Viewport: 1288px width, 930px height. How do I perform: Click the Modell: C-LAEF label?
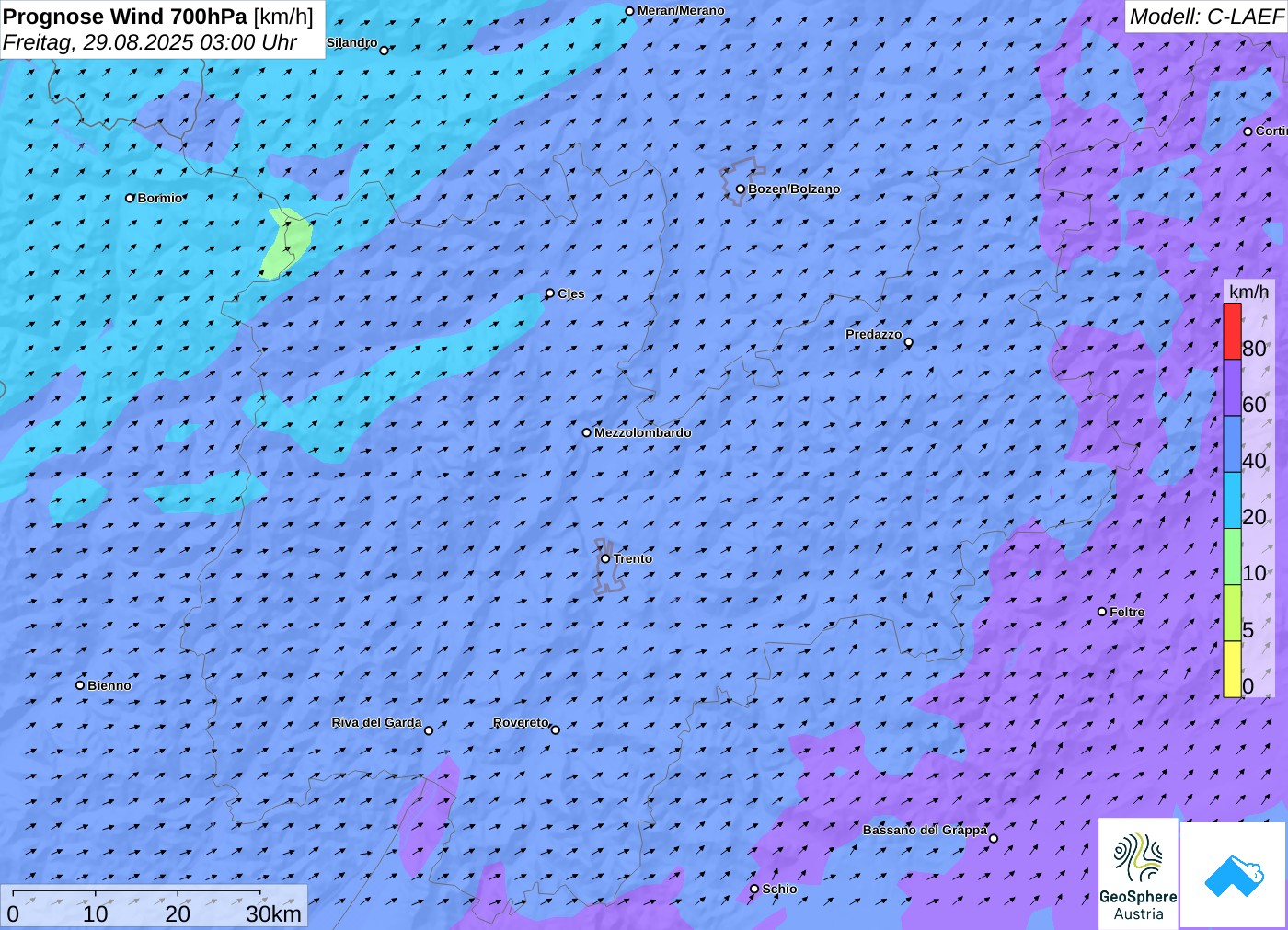pyautogui.click(x=1206, y=17)
